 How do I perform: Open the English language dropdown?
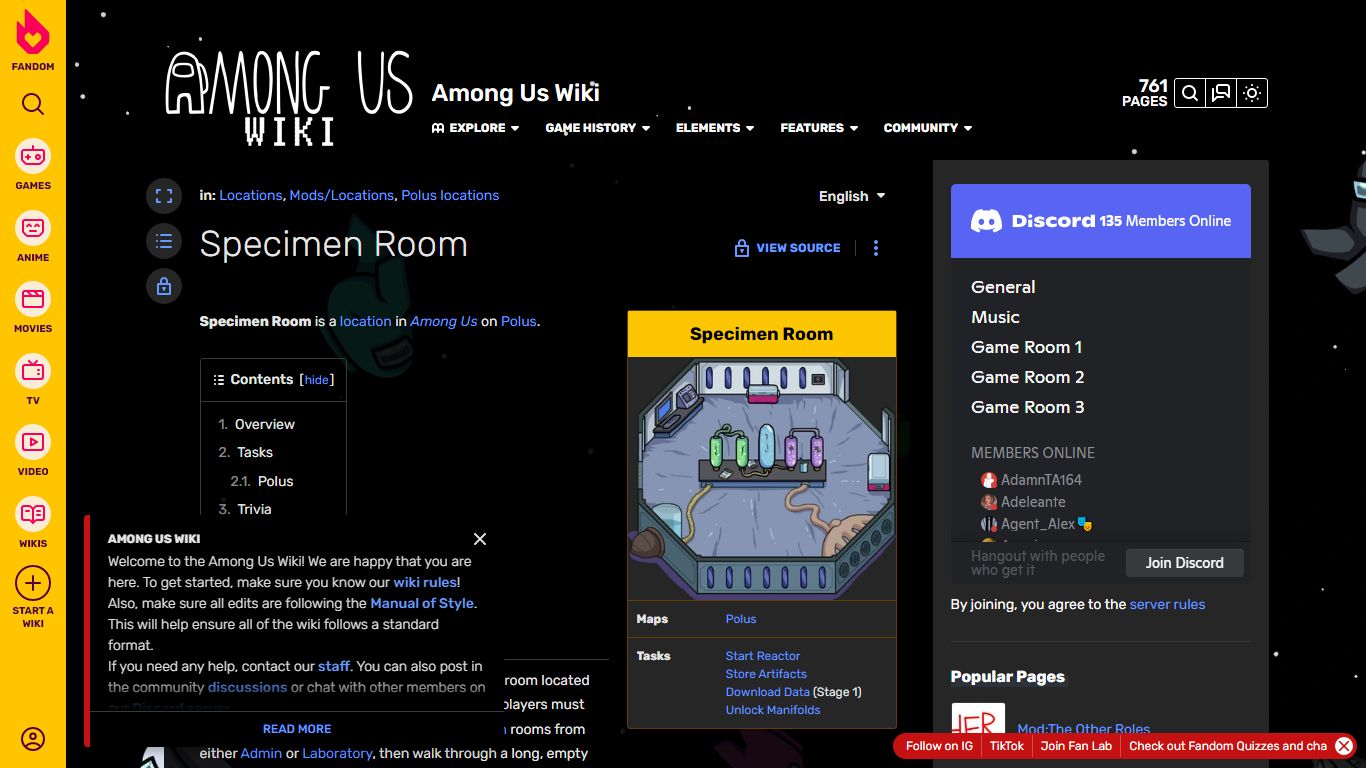click(x=852, y=196)
